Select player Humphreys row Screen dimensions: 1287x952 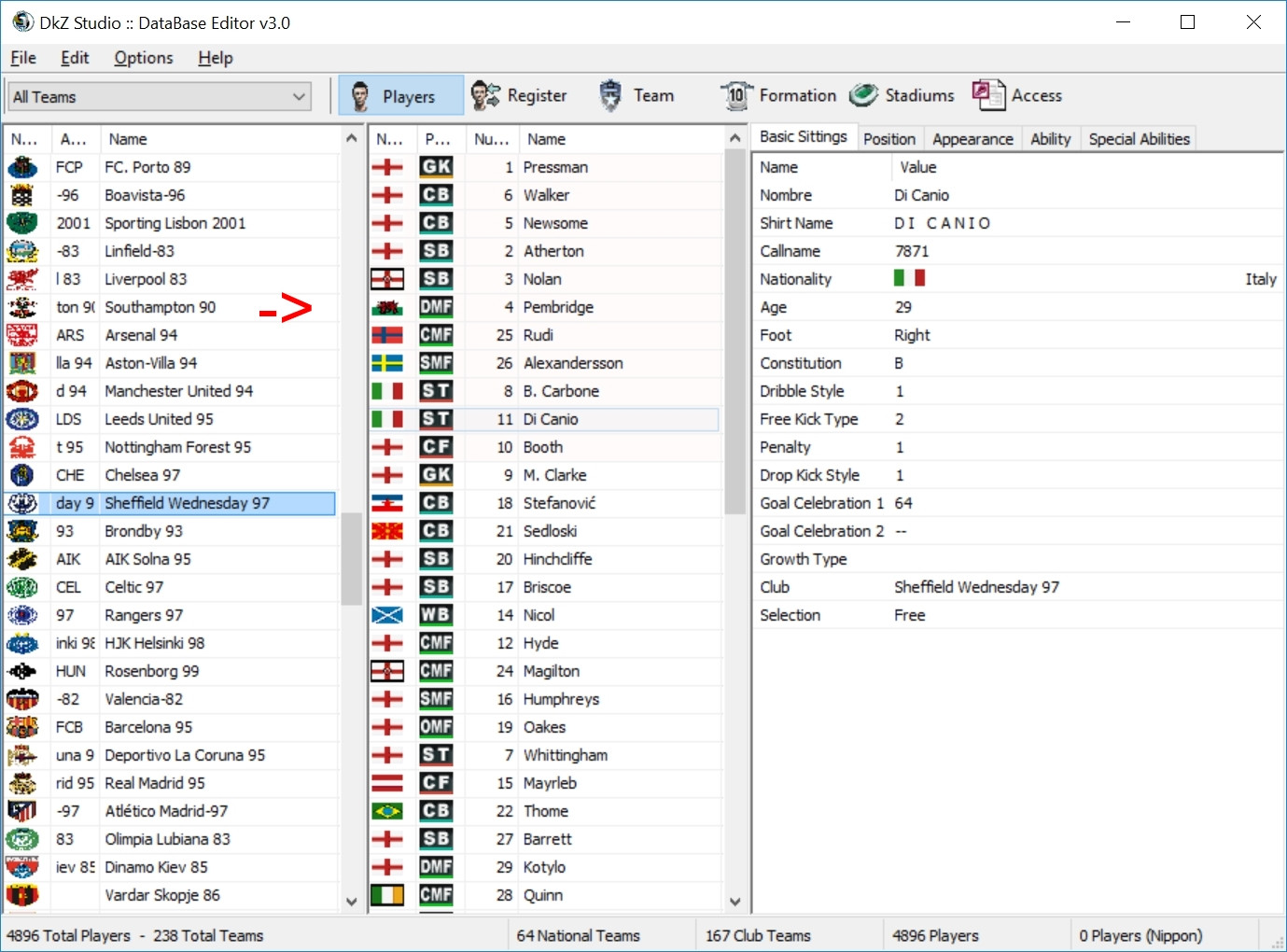click(545, 699)
